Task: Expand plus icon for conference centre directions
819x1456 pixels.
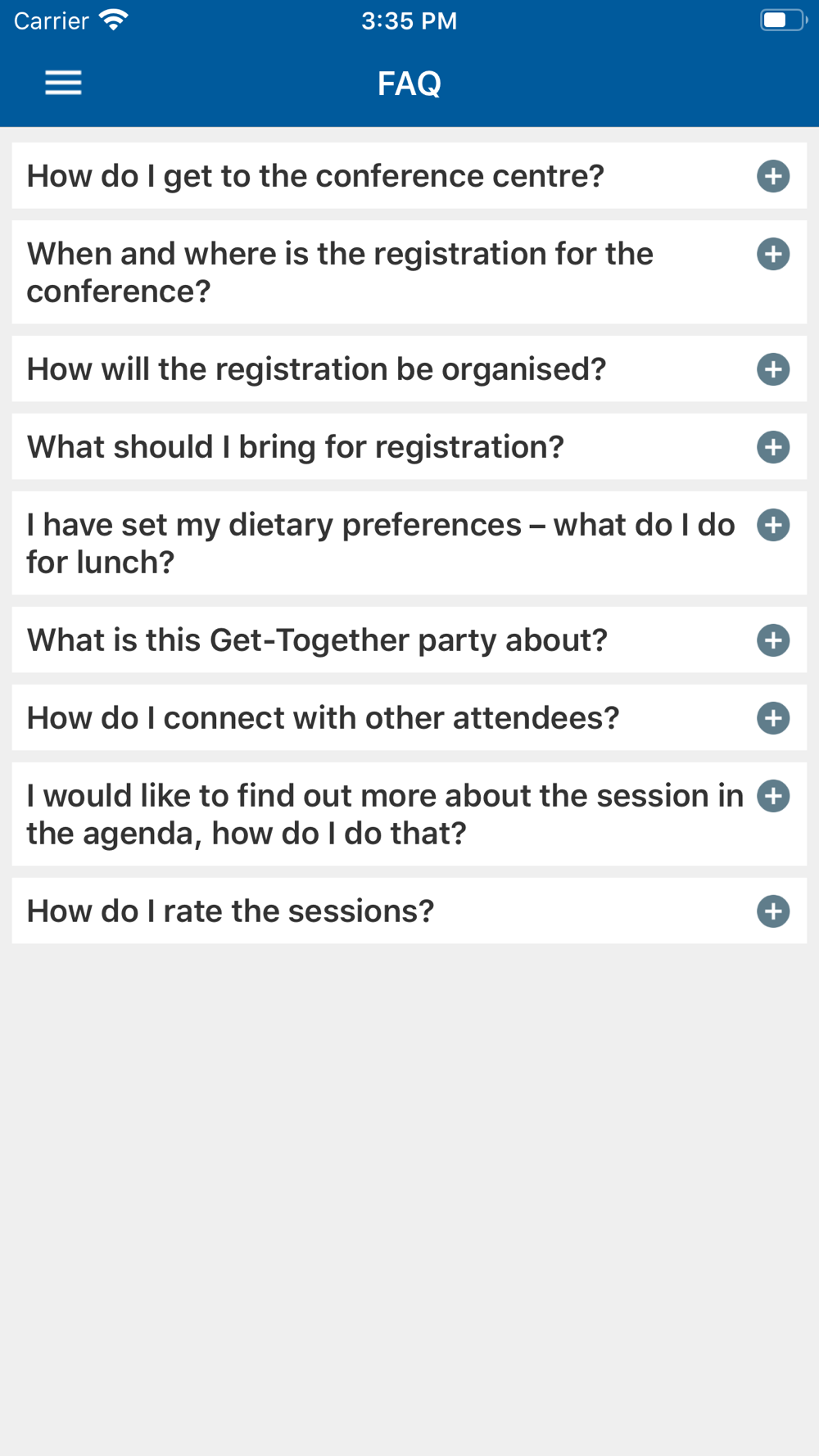Action: (x=773, y=176)
